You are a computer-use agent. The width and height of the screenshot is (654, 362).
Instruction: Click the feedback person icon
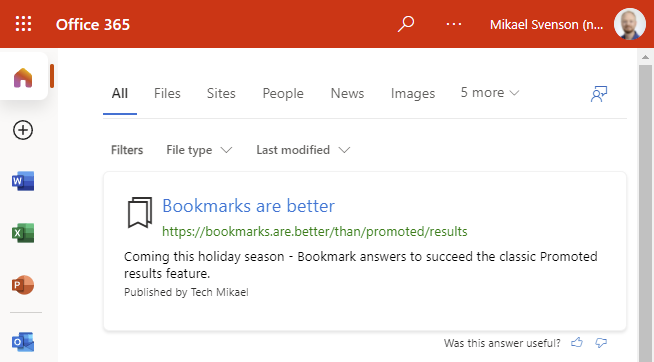[599, 94]
